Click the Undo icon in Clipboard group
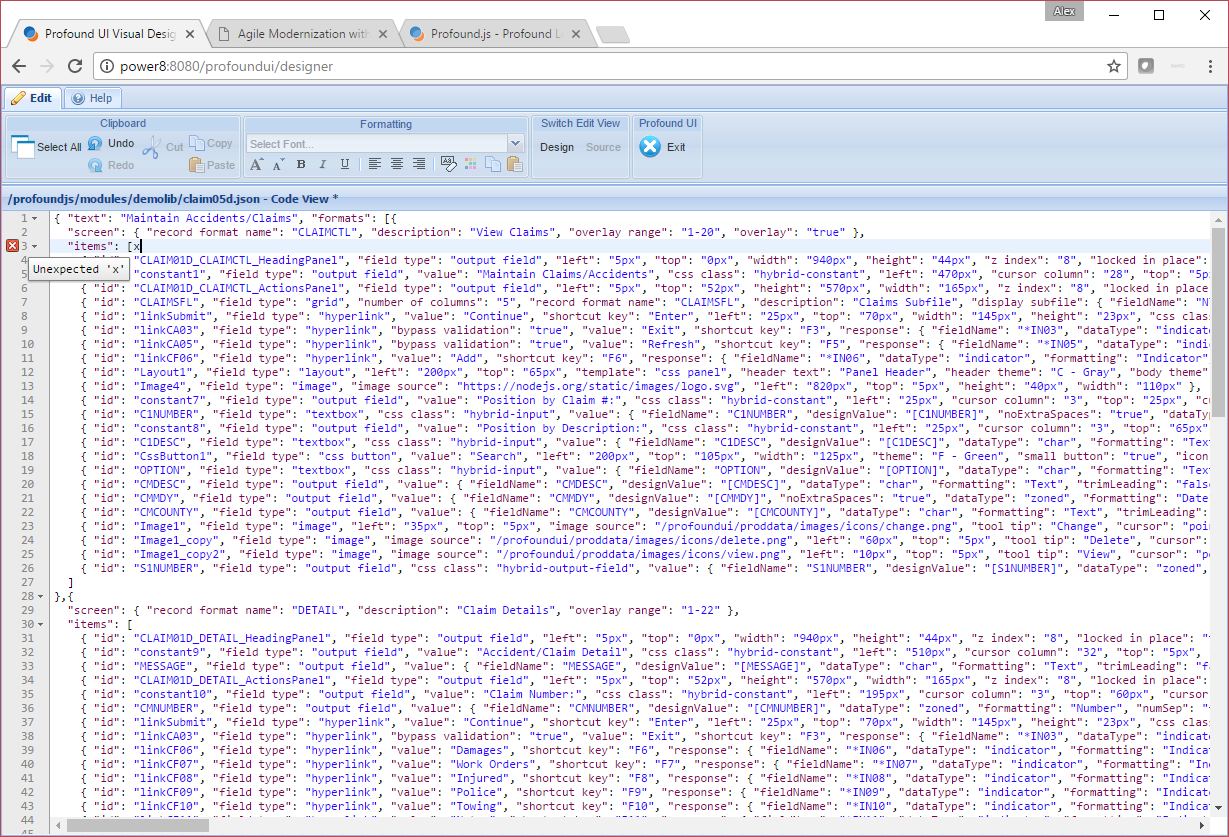The width and height of the screenshot is (1229, 837). point(94,144)
